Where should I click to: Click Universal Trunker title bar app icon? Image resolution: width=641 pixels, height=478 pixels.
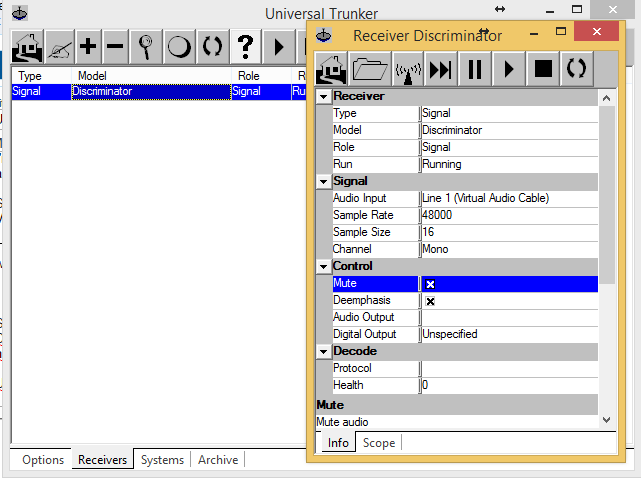tap(20, 13)
